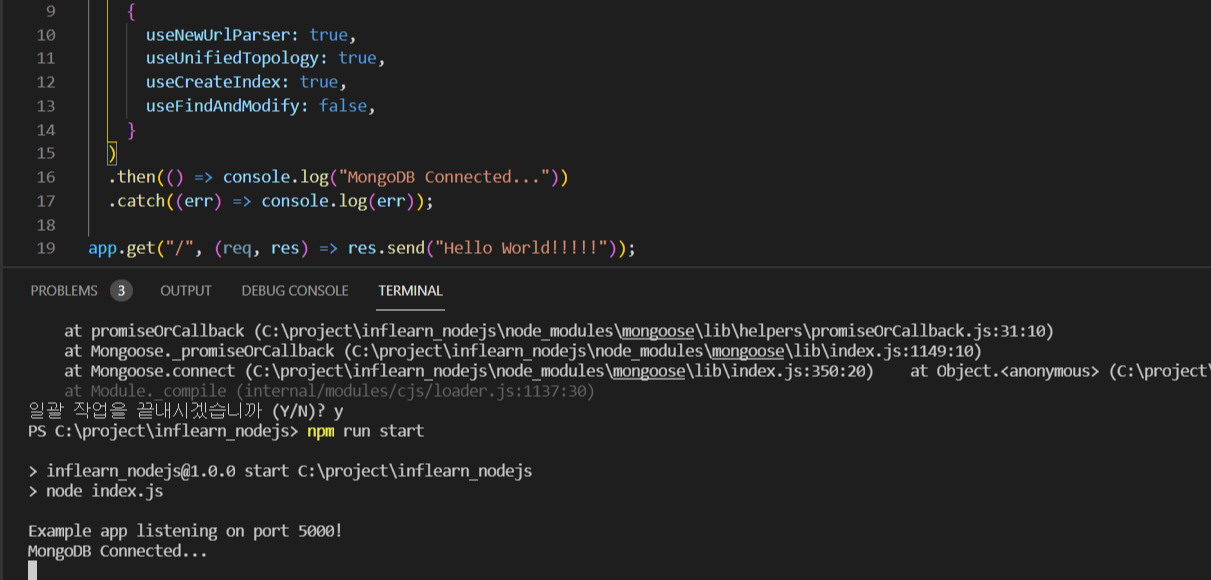Image resolution: width=1211 pixels, height=580 pixels.
Task: Click useFindAndModify on line 13
Action: [x=223, y=106]
